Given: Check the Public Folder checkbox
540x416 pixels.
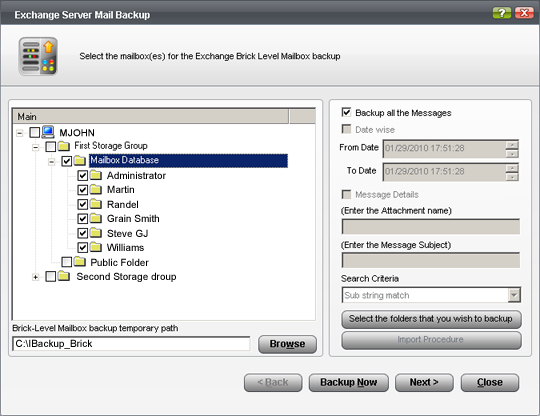Looking at the screenshot, I should [x=67, y=262].
